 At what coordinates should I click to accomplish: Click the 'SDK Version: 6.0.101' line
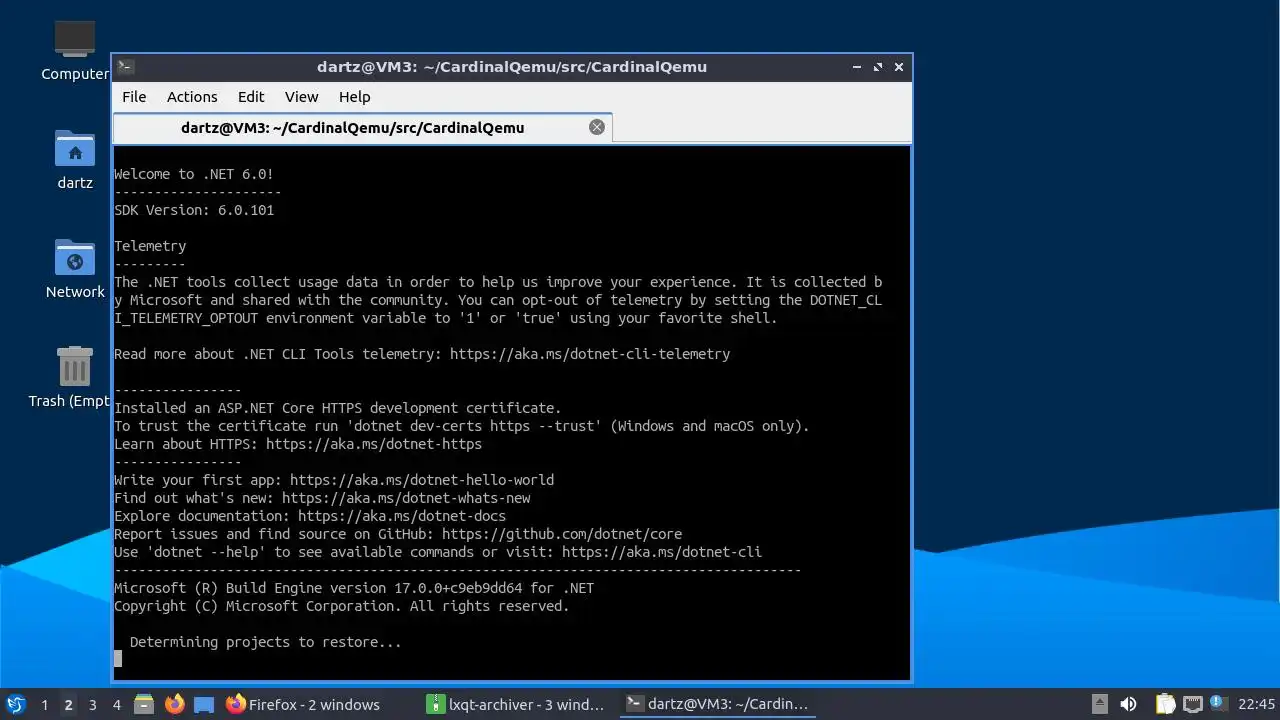[x=194, y=210]
